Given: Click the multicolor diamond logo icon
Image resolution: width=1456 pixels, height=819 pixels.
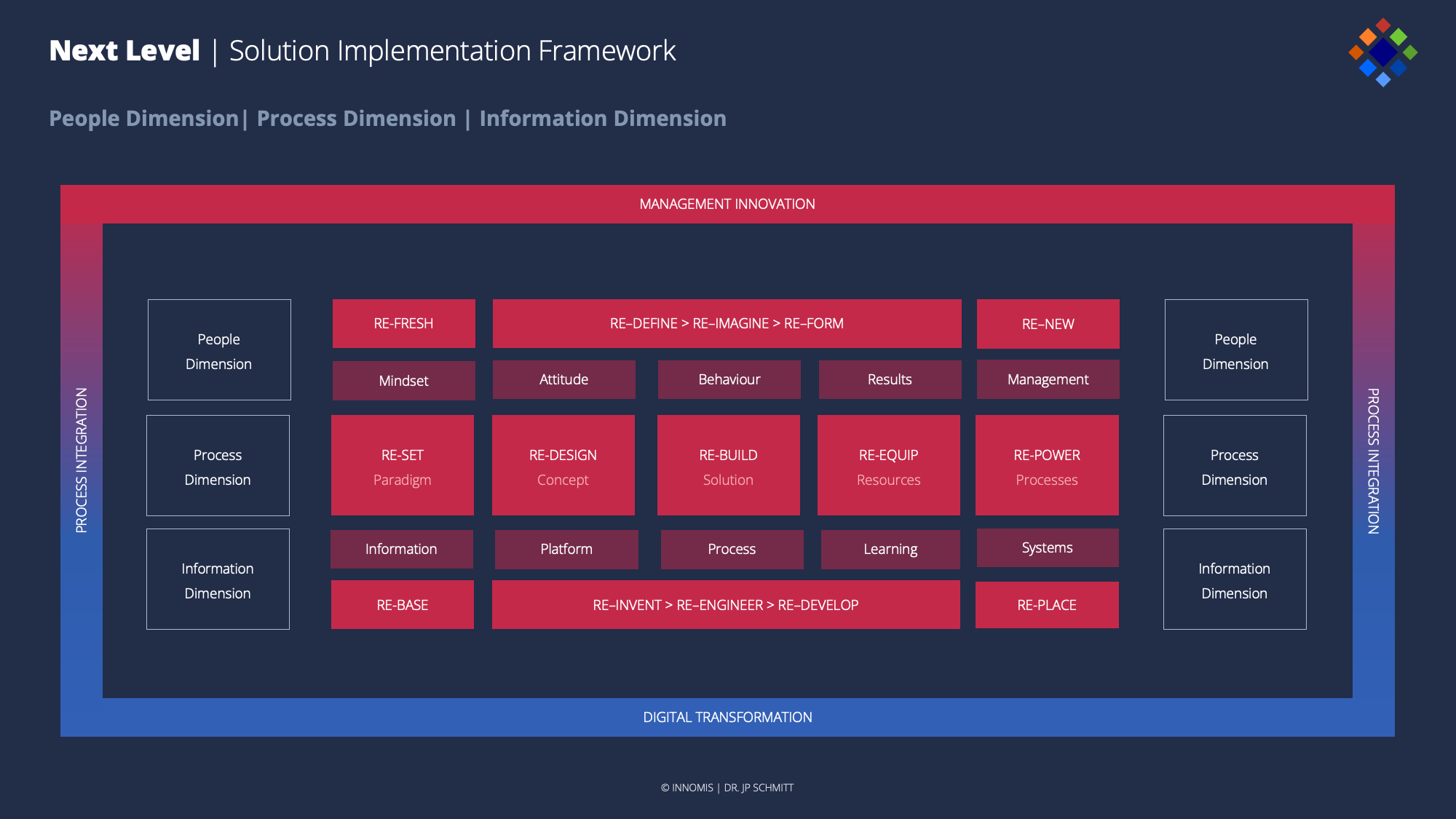Looking at the screenshot, I should [x=1382, y=52].
